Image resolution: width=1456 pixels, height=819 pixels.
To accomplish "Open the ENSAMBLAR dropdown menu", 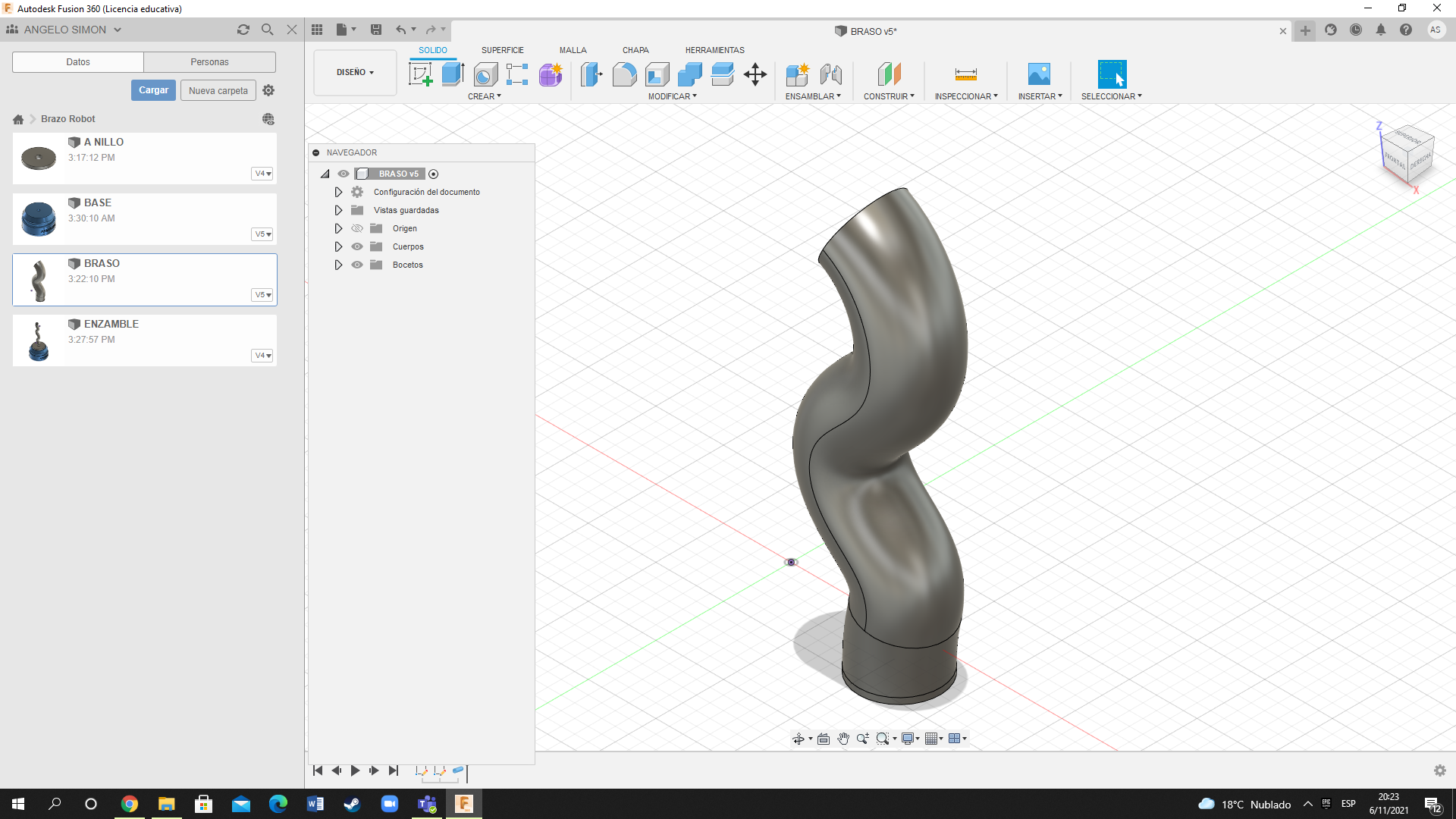I will 813,96.
